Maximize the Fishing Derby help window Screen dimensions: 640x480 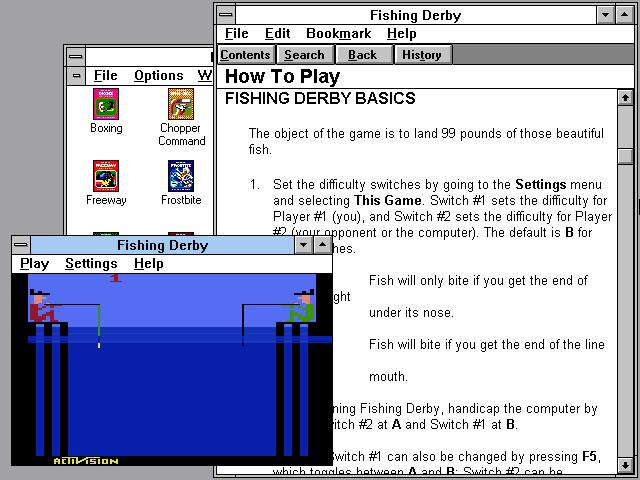pyautogui.click(x=625, y=15)
